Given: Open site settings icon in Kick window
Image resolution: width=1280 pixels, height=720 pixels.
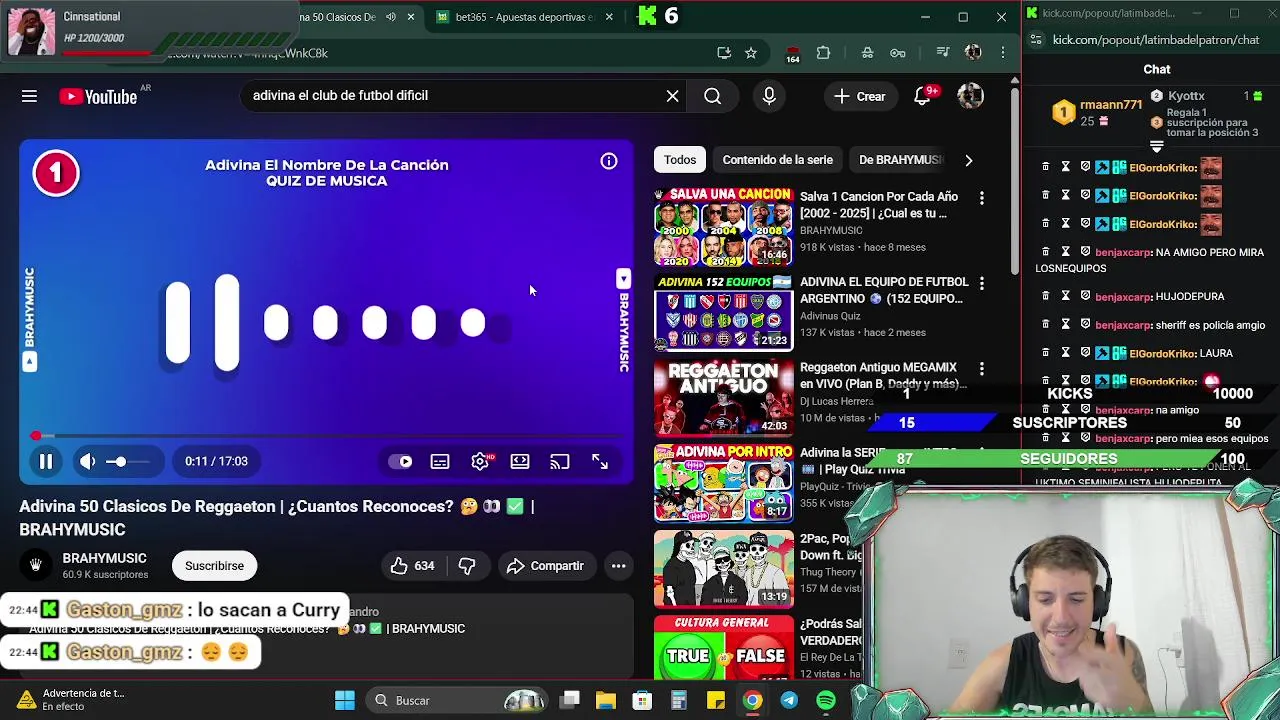Looking at the screenshot, I should click(1036, 40).
